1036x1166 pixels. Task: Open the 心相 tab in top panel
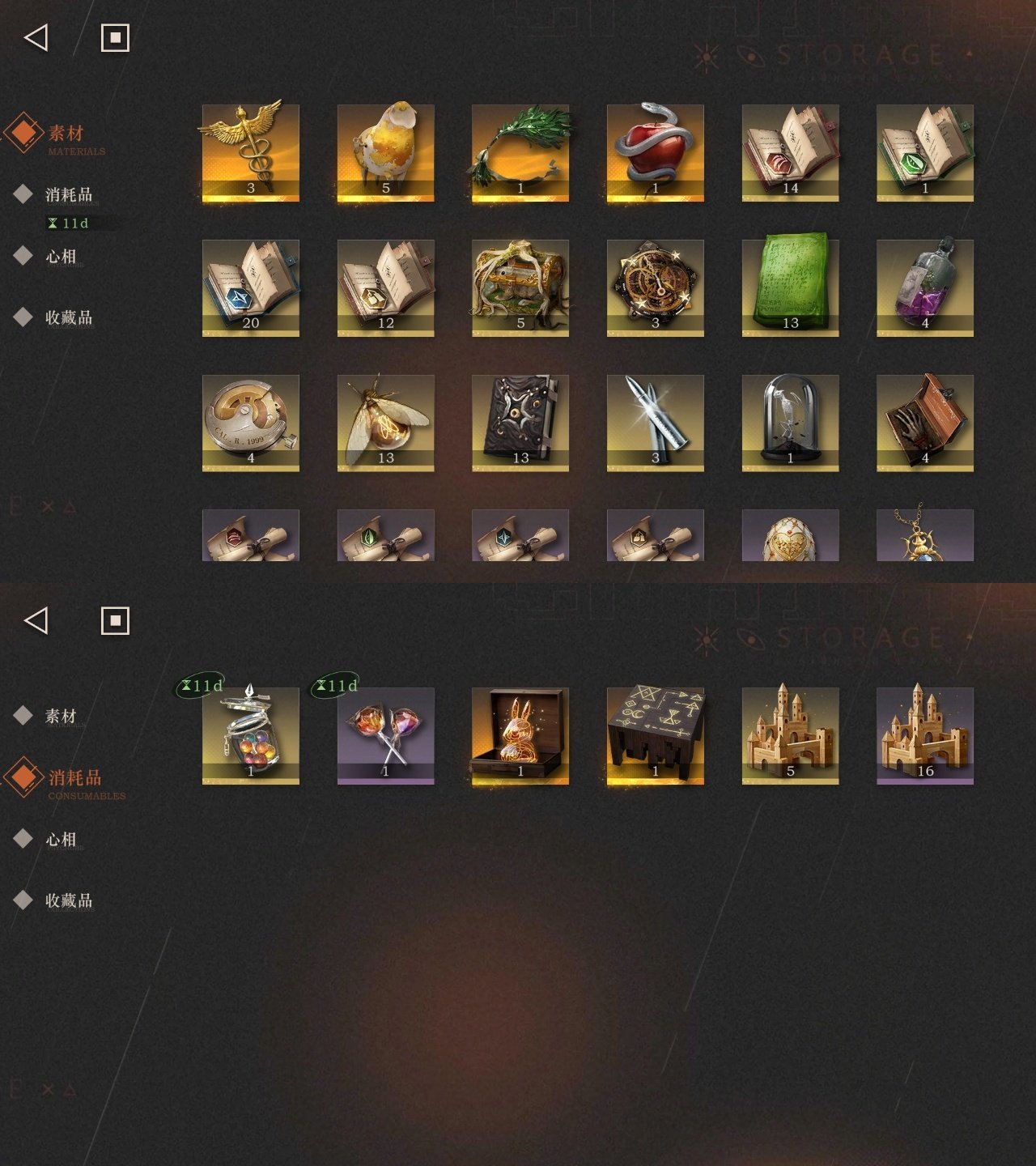pos(61,257)
